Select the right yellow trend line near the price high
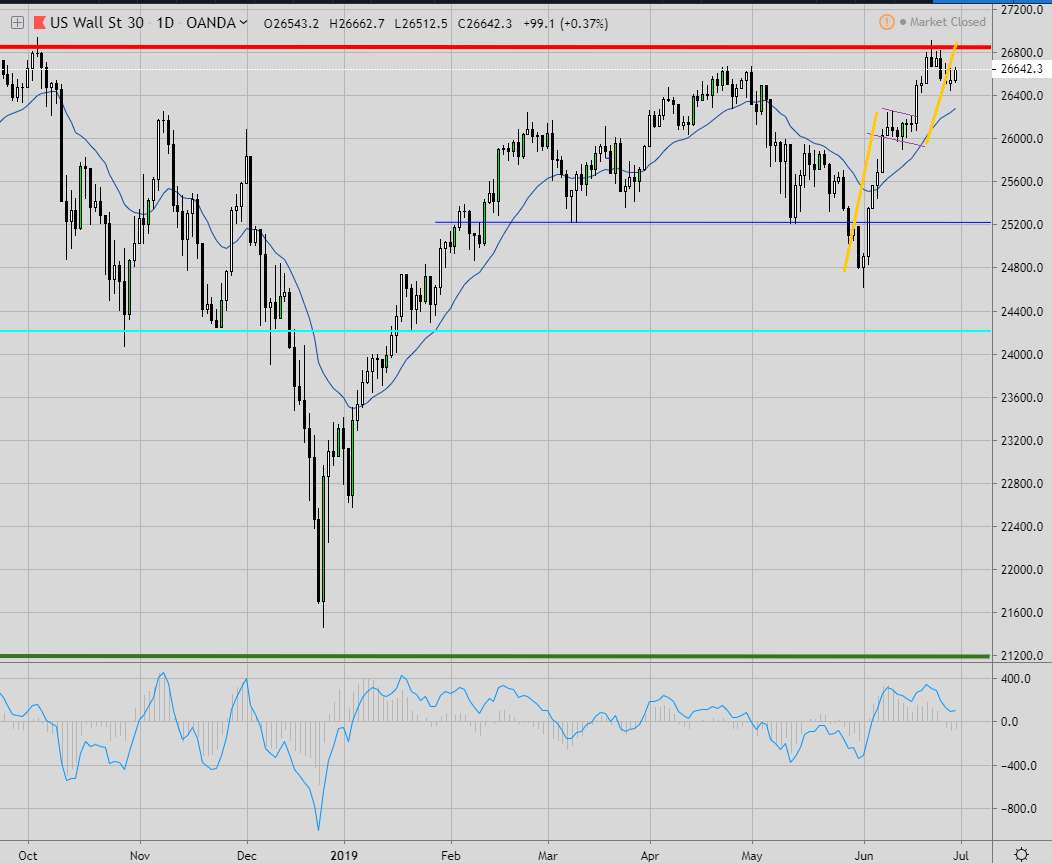The width and height of the screenshot is (1052, 863). [941, 94]
